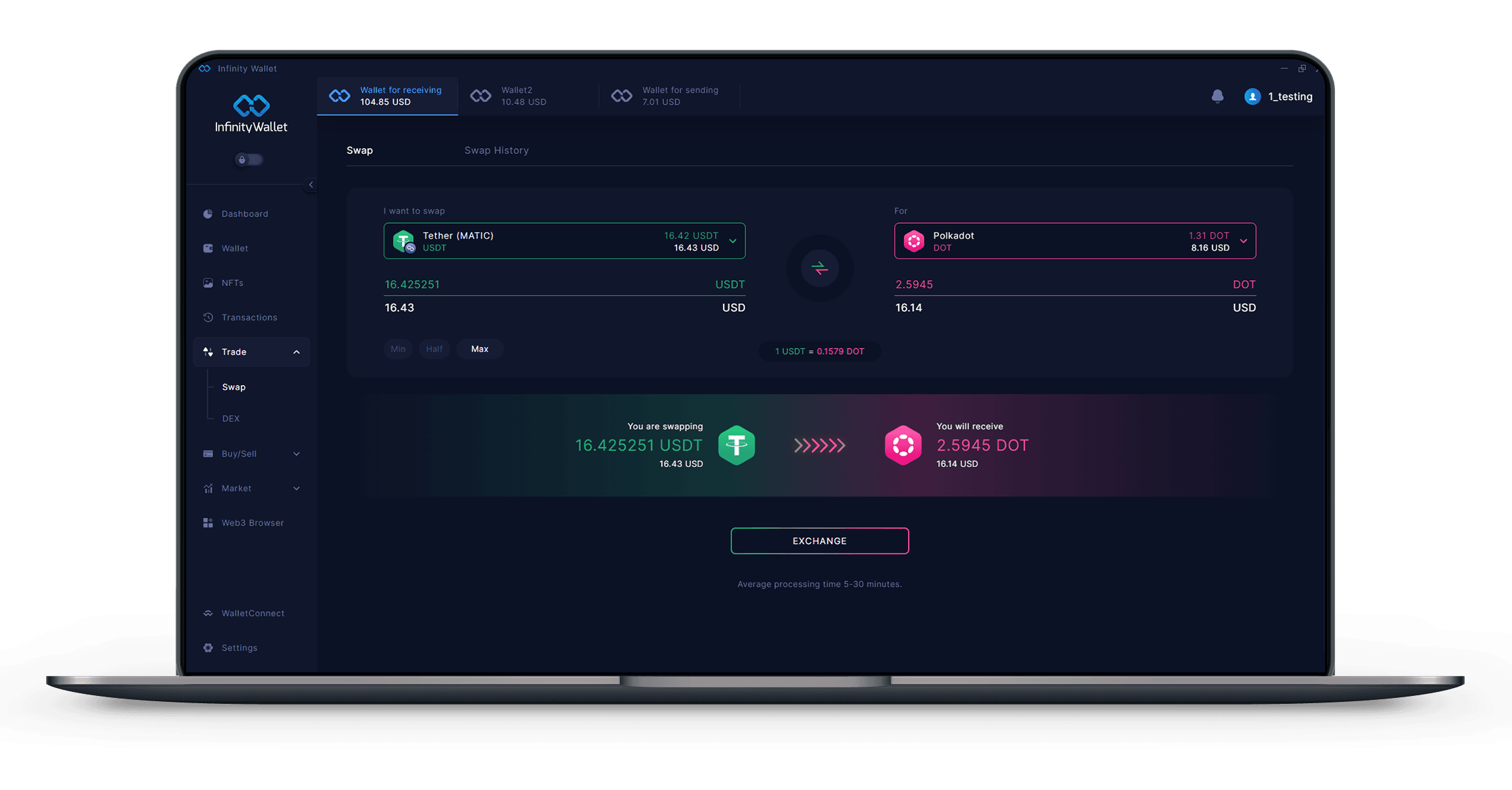Click the NFTs image icon in the sidebar
1512x790 pixels.
[208, 283]
